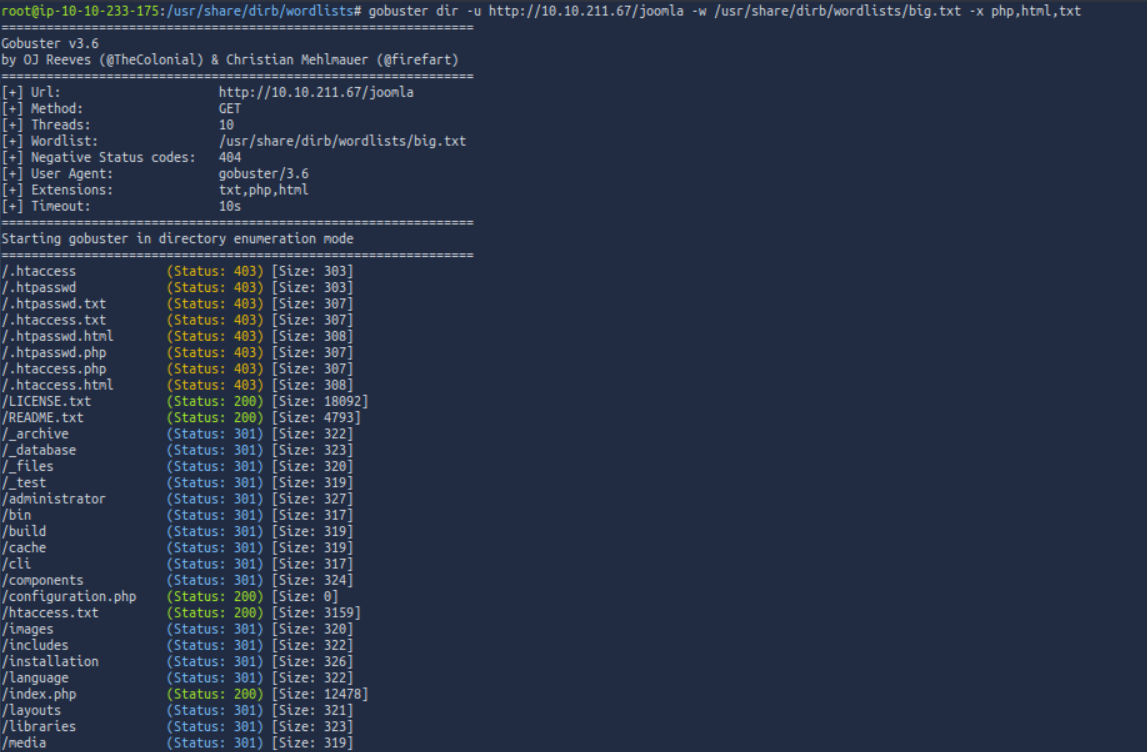Select the /libraries directory line

[39, 727]
